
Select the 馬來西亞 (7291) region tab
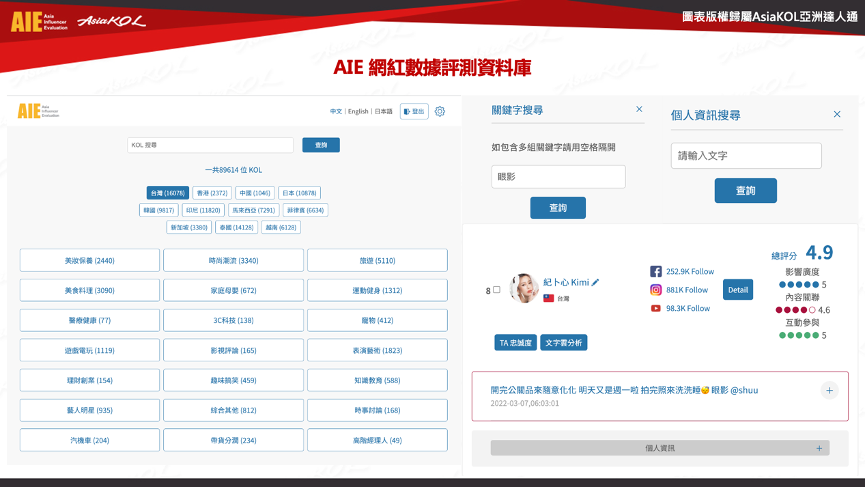tap(254, 210)
